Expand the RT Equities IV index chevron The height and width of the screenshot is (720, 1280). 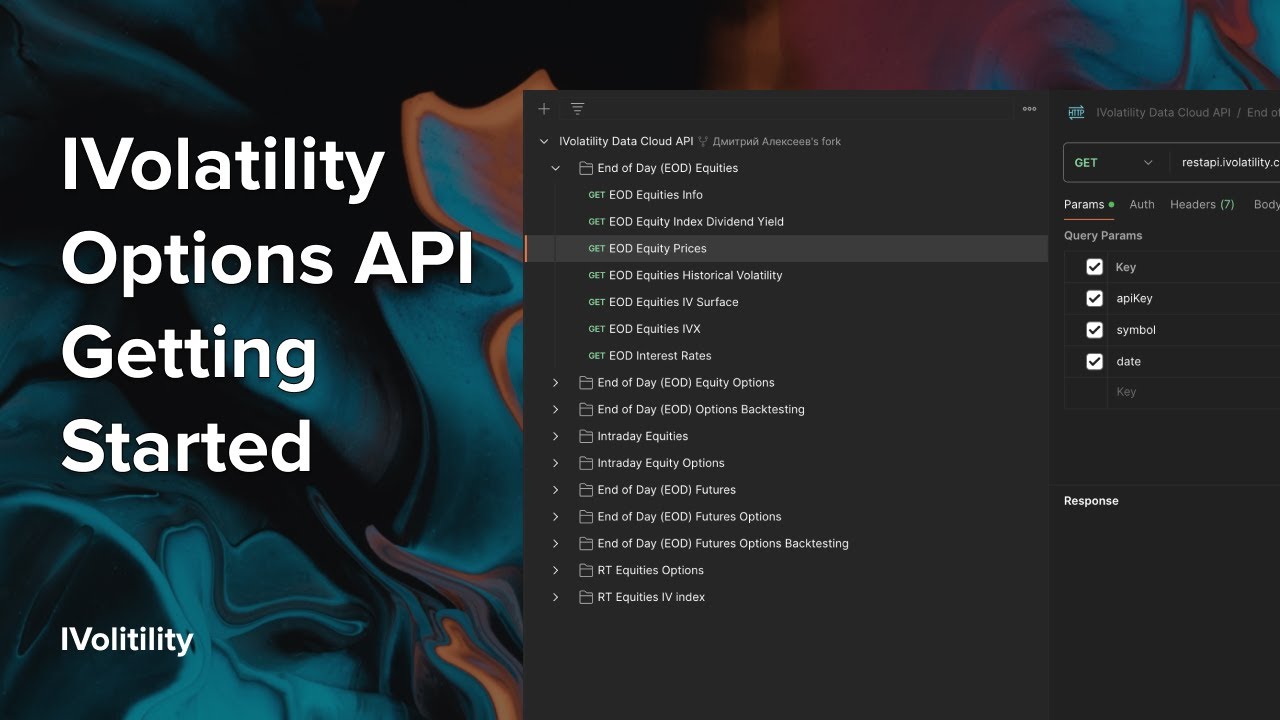[556, 597]
